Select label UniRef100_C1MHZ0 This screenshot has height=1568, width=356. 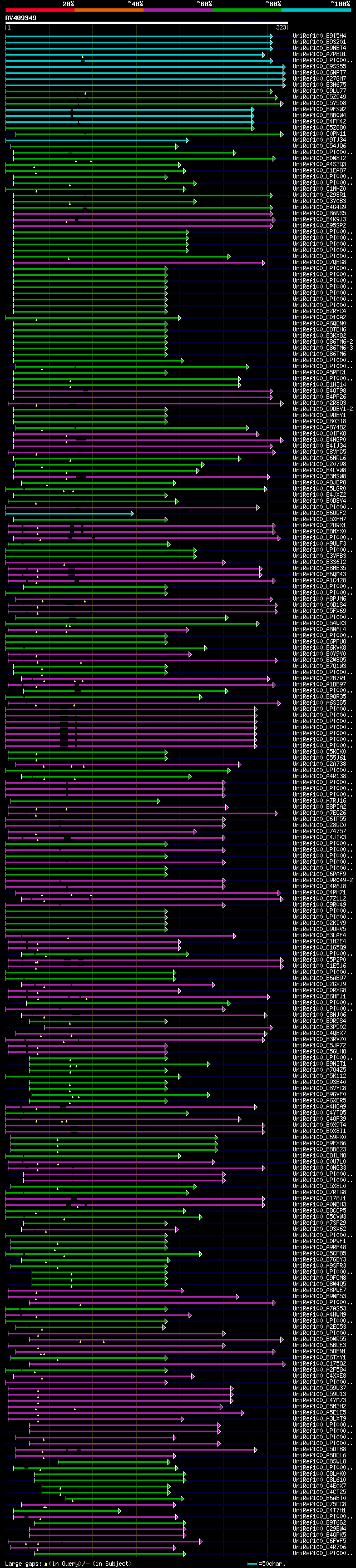tap(319, 189)
